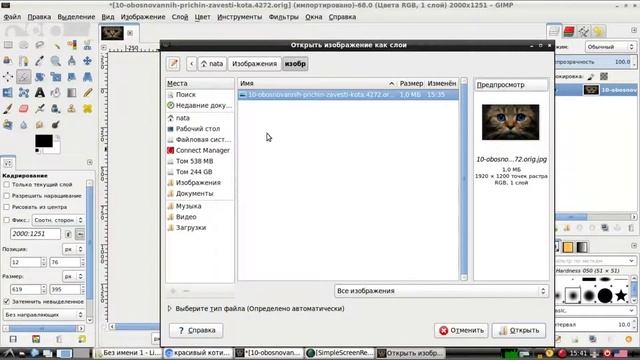
Task: Open 'Все изображения' file filter dropdown
Action: 441,291
